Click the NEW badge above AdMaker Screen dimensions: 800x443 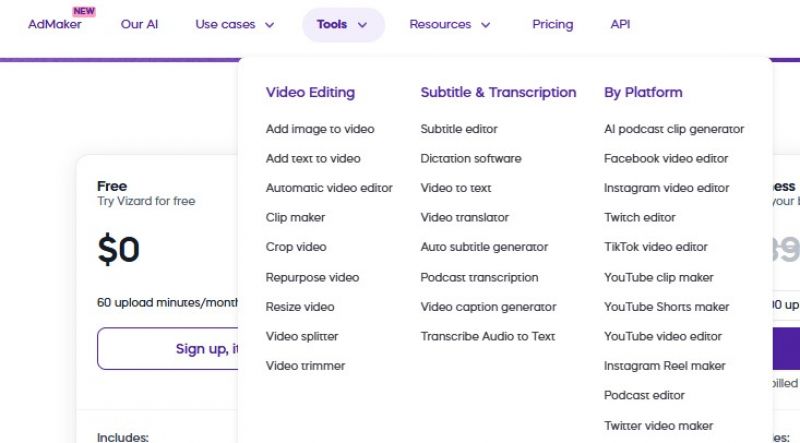84,11
